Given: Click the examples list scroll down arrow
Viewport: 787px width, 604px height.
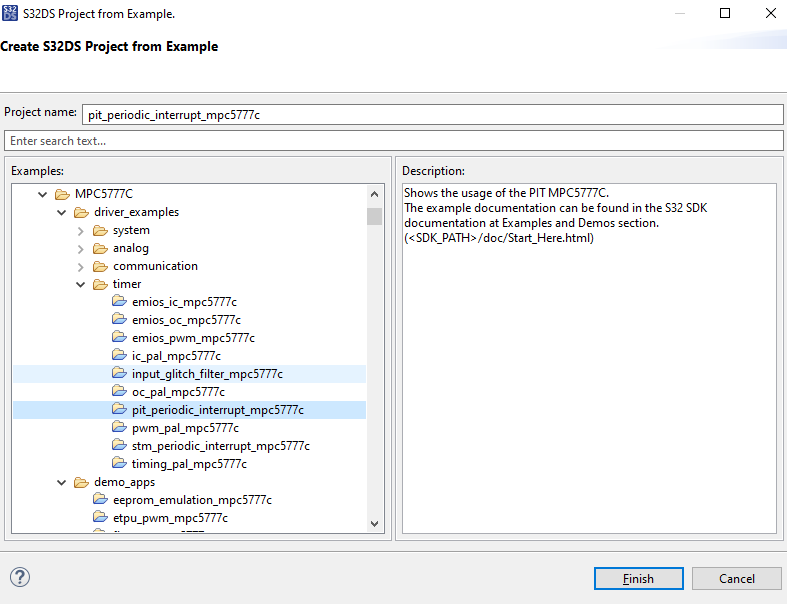Looking at the screenshot, I should pyautogui.click(x=374, y=523).
